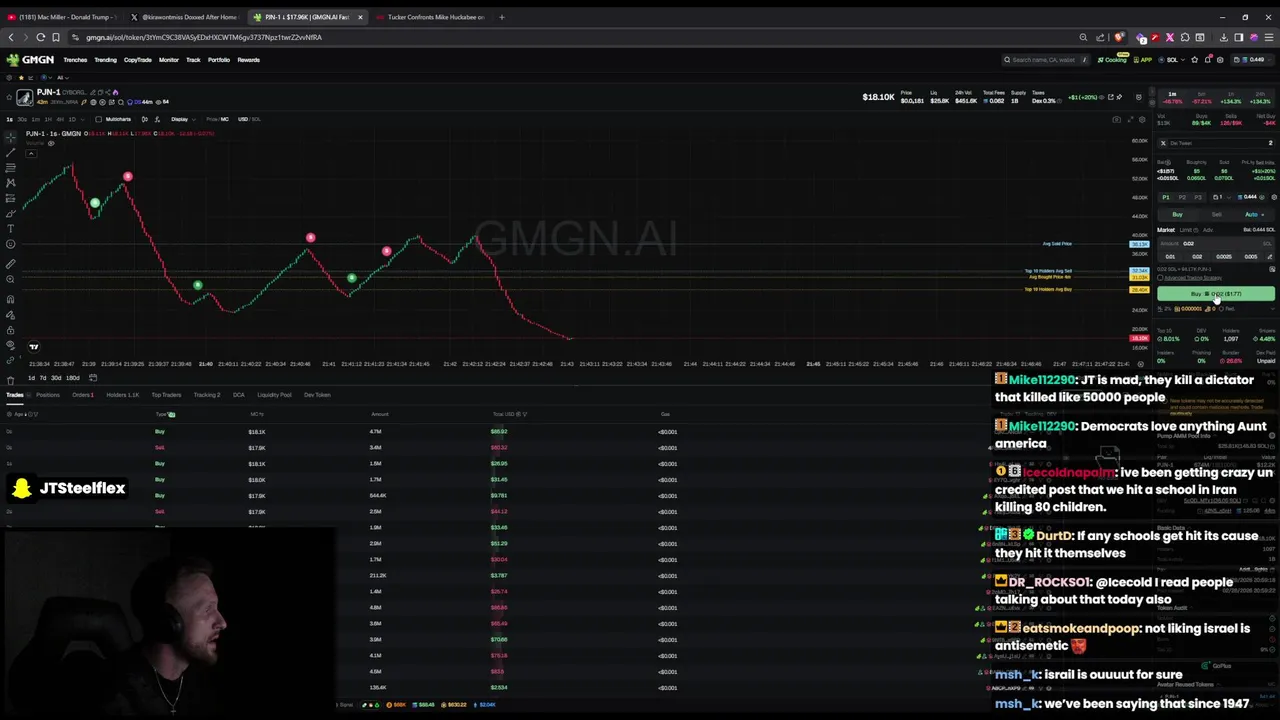Click chart screenshot camera icon
Viewport: 1280px width, 720px height.
click(x=1116, y=120)
